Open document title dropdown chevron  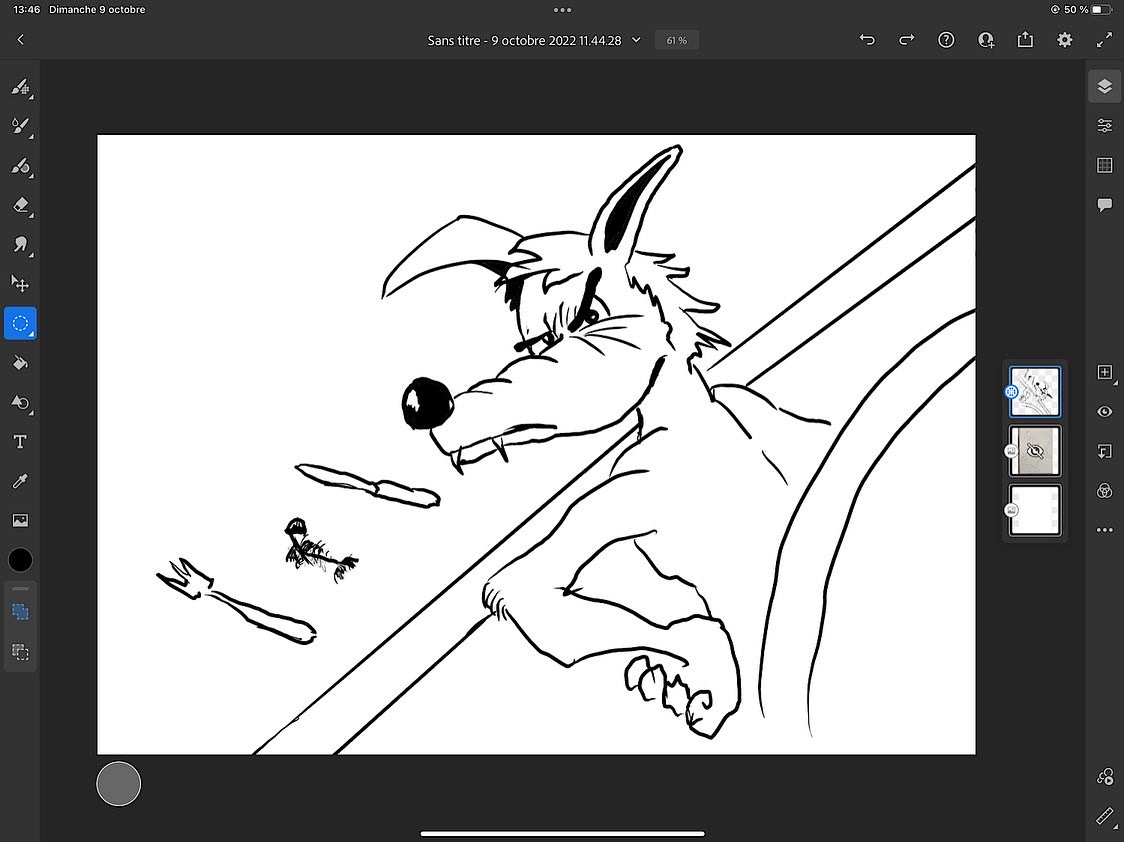[x=636, y=40]
